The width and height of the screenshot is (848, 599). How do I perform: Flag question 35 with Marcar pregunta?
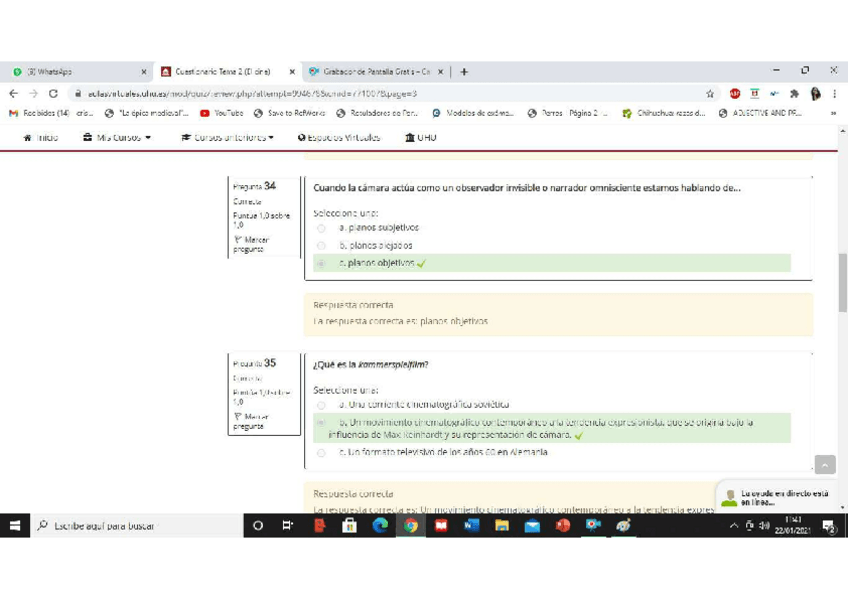(x=249, y=421)
